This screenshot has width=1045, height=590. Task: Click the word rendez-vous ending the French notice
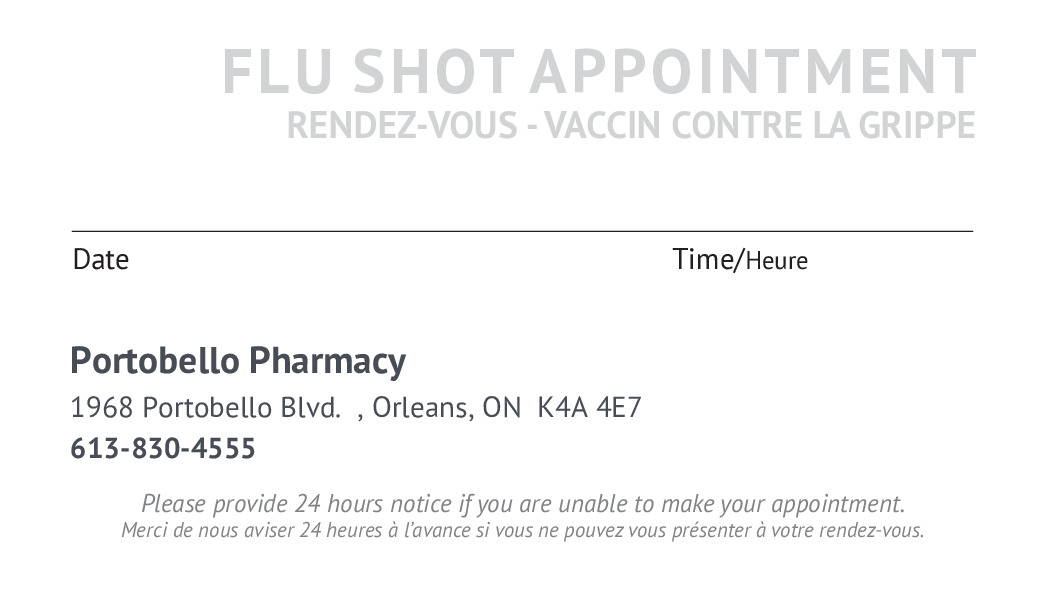click(871, 530)
